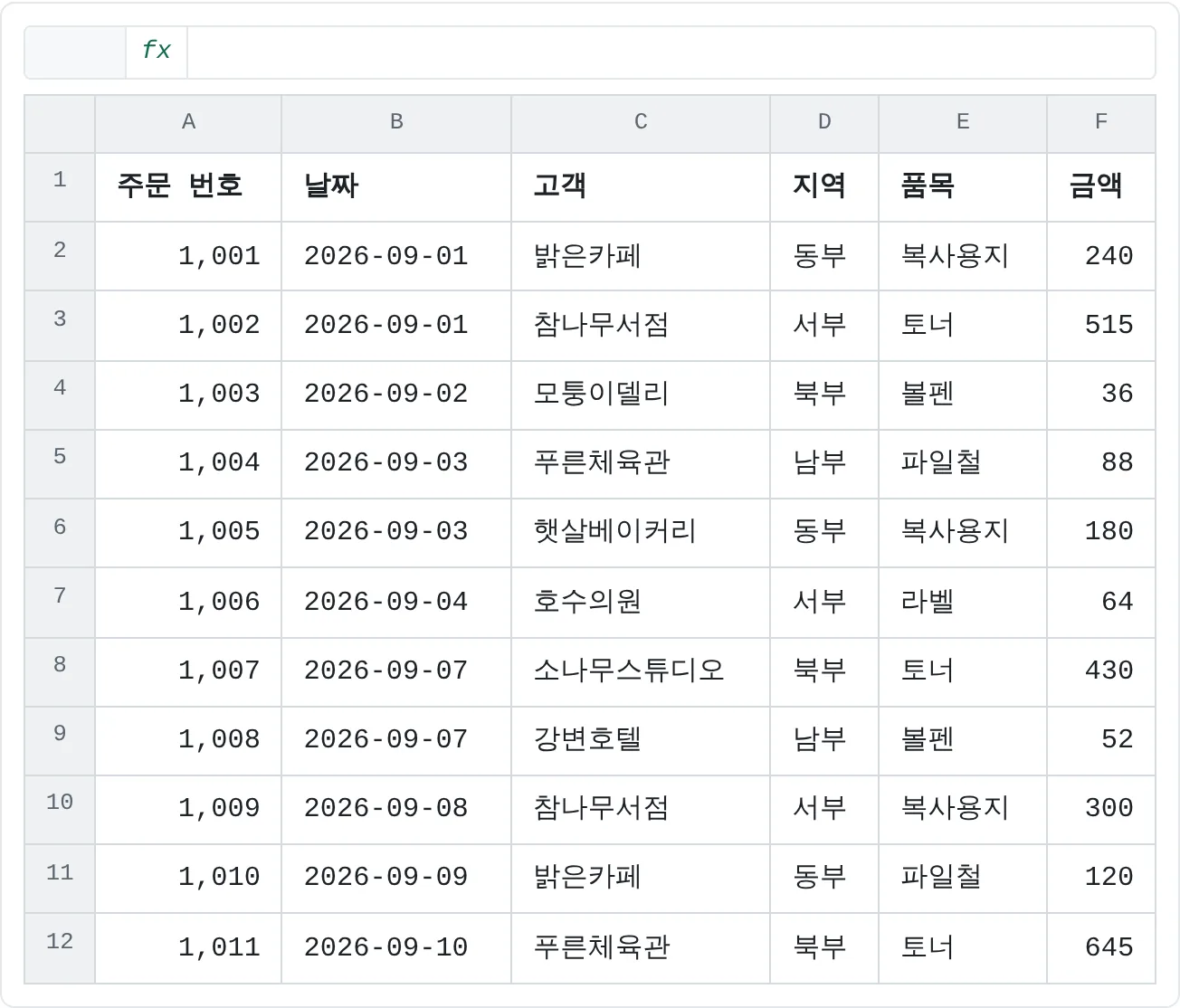Click the fx insert function icon
The image size is (1180, 1008).
[x=157, y=51]
